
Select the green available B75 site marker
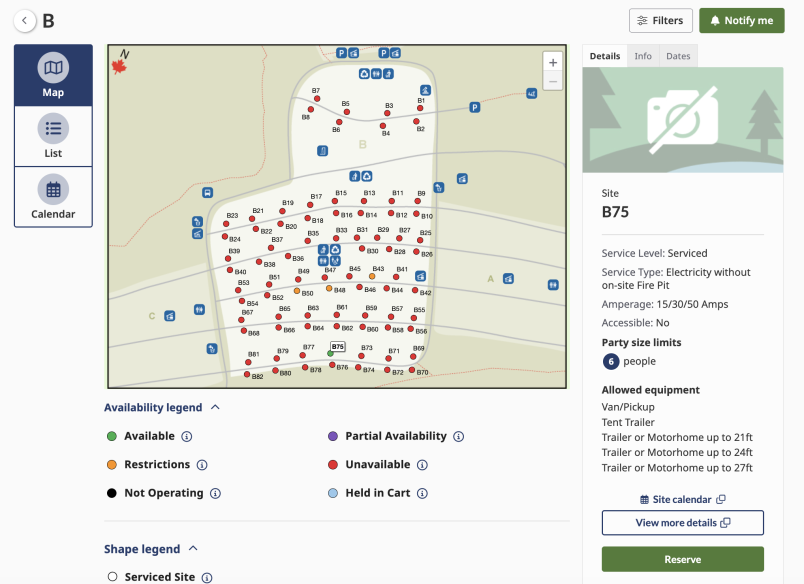(331, 354)
